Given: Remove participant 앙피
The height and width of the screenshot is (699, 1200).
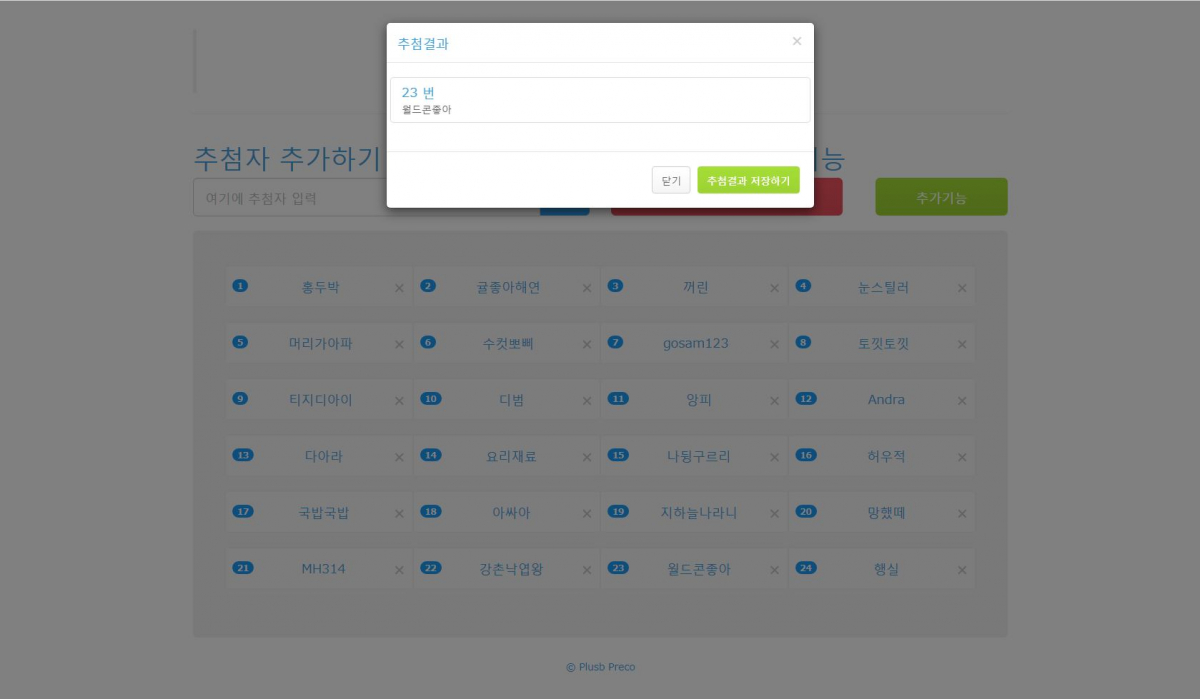Looking at the screenshot, I should [774, 400].
